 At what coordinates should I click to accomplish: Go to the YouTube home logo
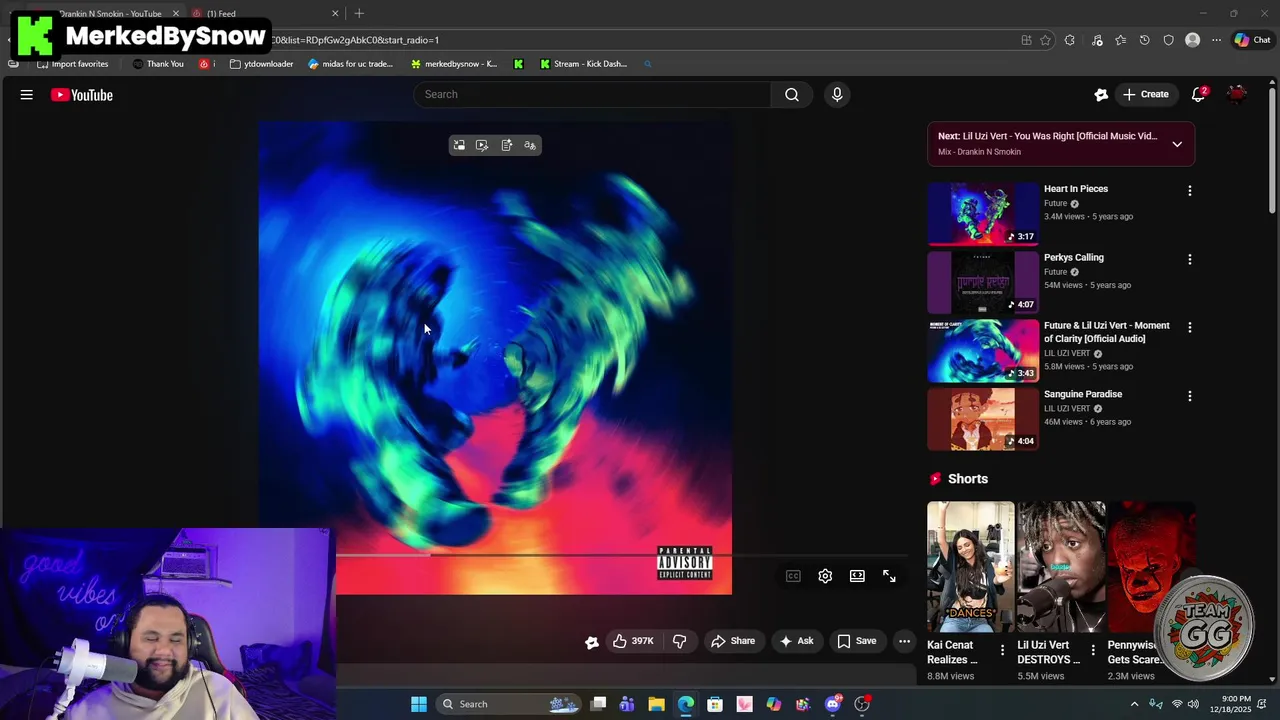(82, 95)
